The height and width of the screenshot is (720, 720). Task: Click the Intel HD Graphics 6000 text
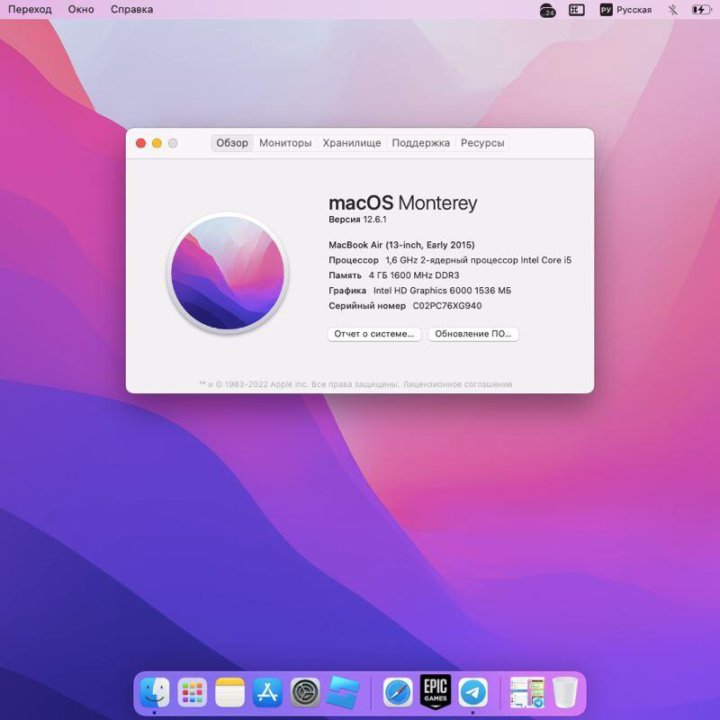click(442, 291)
